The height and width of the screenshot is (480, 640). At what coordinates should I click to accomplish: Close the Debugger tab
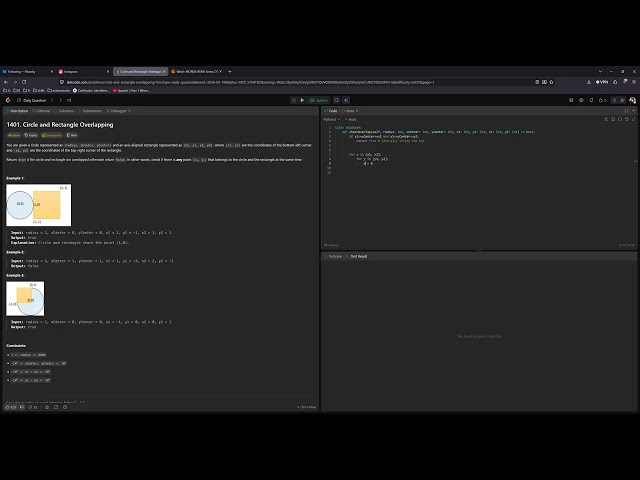[x=130, y=111]
